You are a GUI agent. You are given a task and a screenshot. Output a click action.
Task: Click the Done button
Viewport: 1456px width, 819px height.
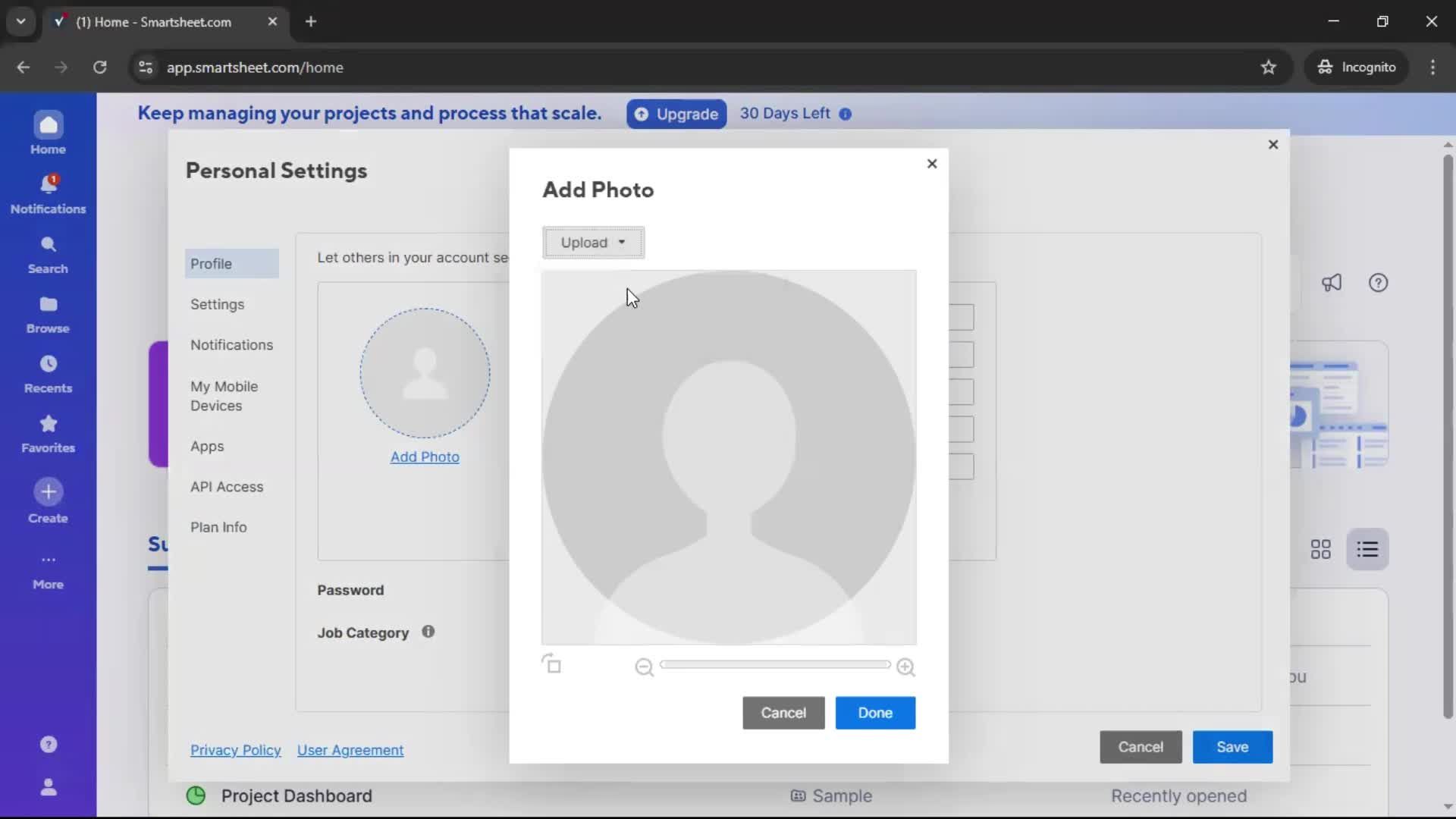875,713
